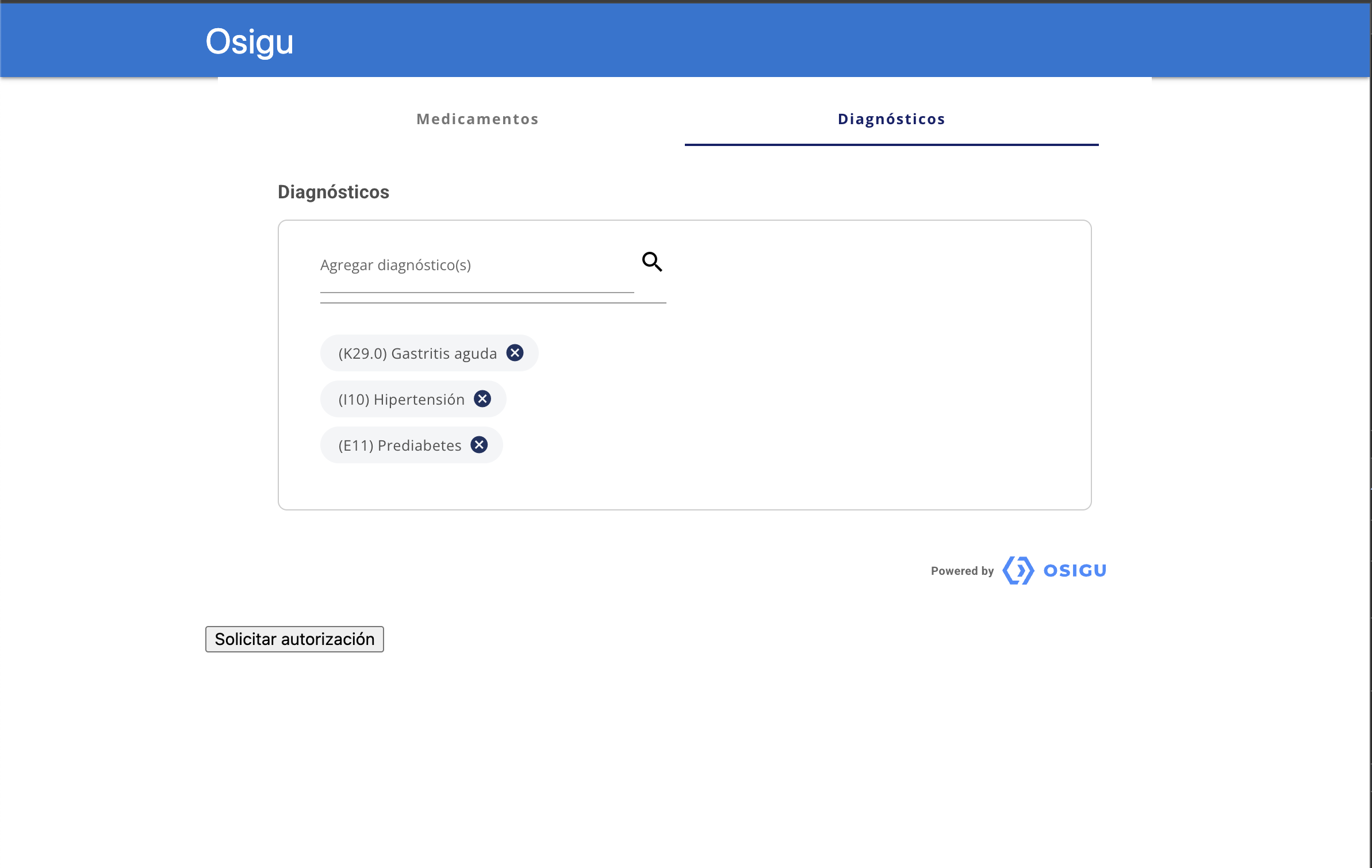Click the magnifier search icon
This screenshot has height=868, width=1372.
pyautogui.click(x=652, y=262)
